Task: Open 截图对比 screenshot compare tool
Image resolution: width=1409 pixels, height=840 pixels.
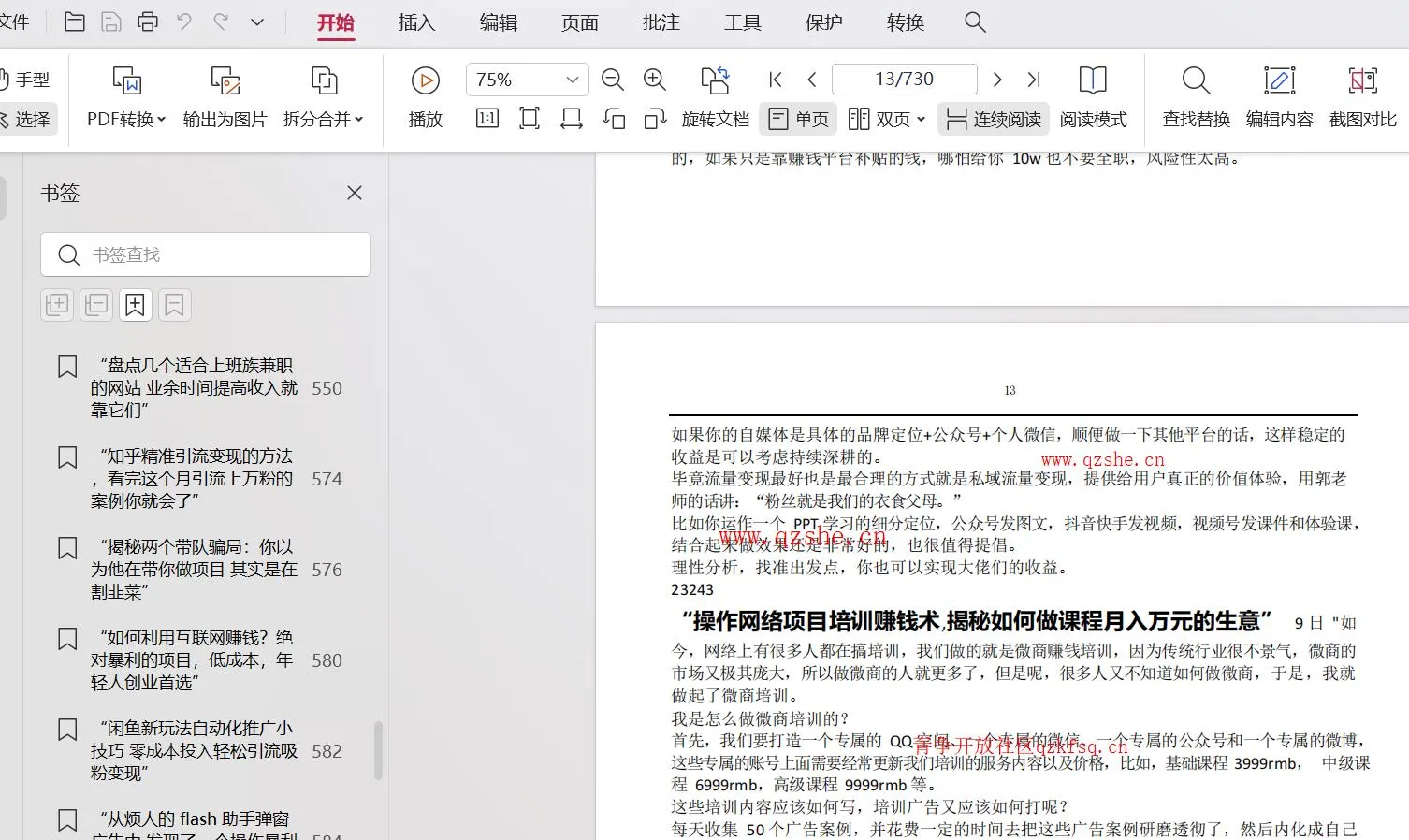Action: tap(1363, 98)
